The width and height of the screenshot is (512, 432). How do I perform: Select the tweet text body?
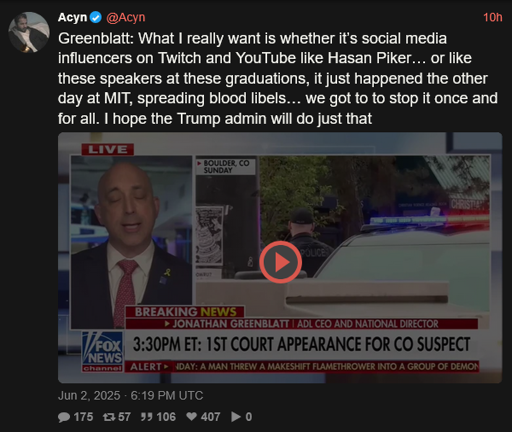coord(278,78)
